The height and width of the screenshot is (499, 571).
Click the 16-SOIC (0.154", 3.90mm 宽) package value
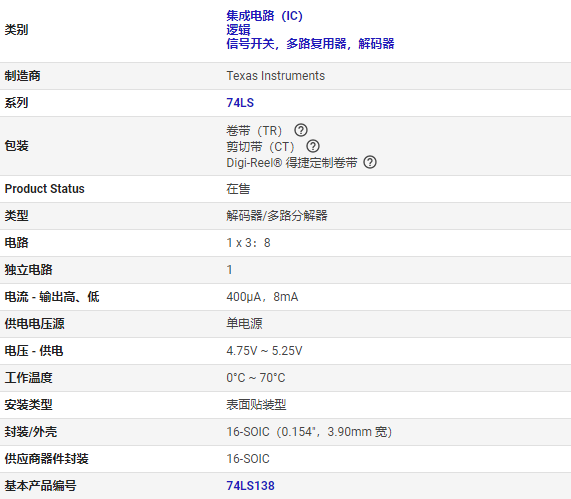pyautogui.click(x=309, y=432)
